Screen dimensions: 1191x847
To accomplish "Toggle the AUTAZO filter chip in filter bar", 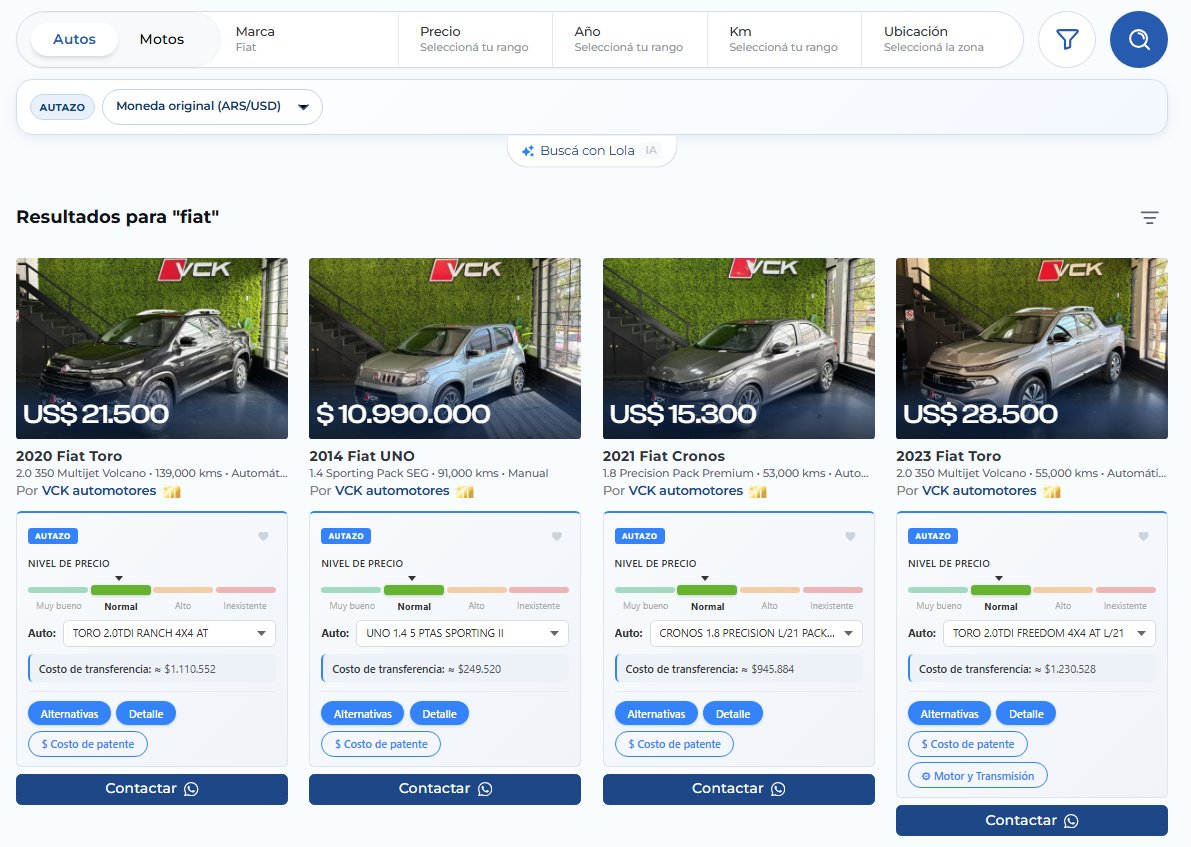I will pos(62,107).
